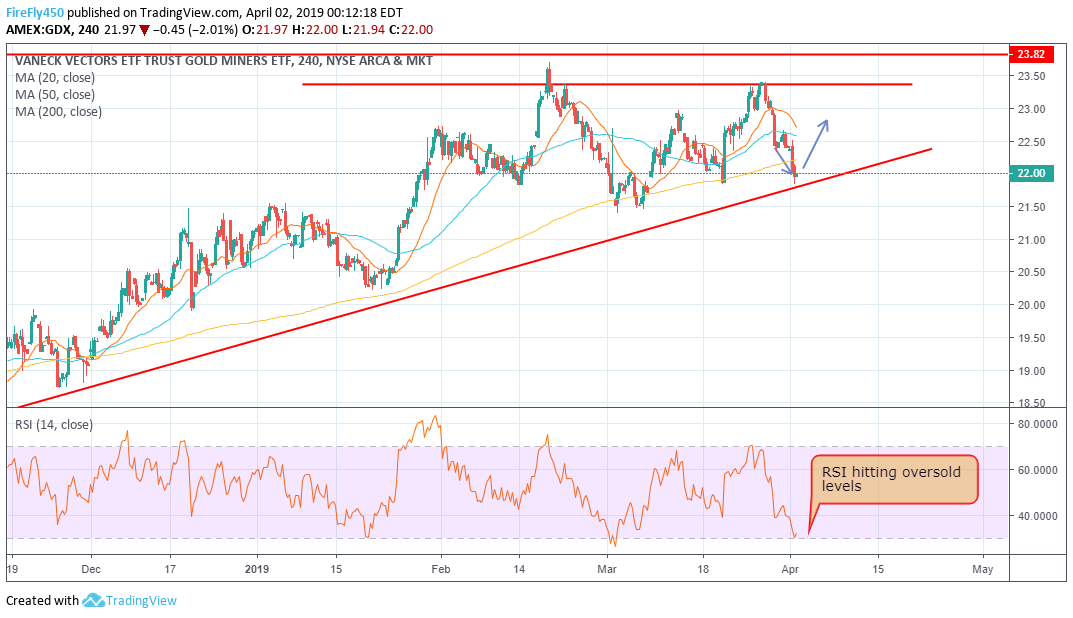Click the 80.0000 RSI axis value
The width and height of the screenshot is (1073, 618).
click(1038, 424)
